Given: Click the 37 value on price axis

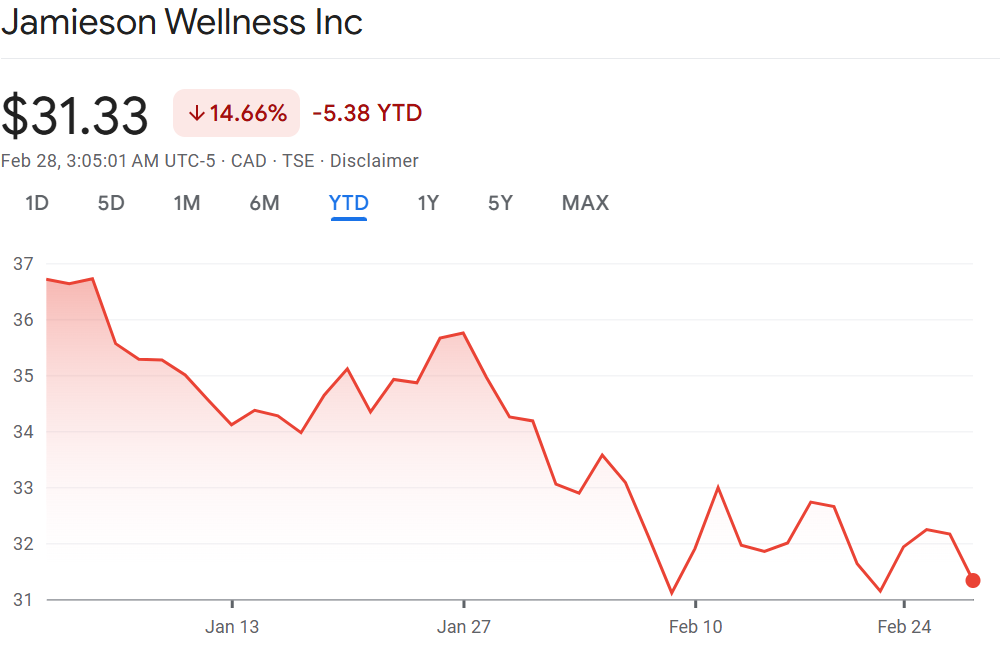Looking at the screenshot, I should point(23,264).
